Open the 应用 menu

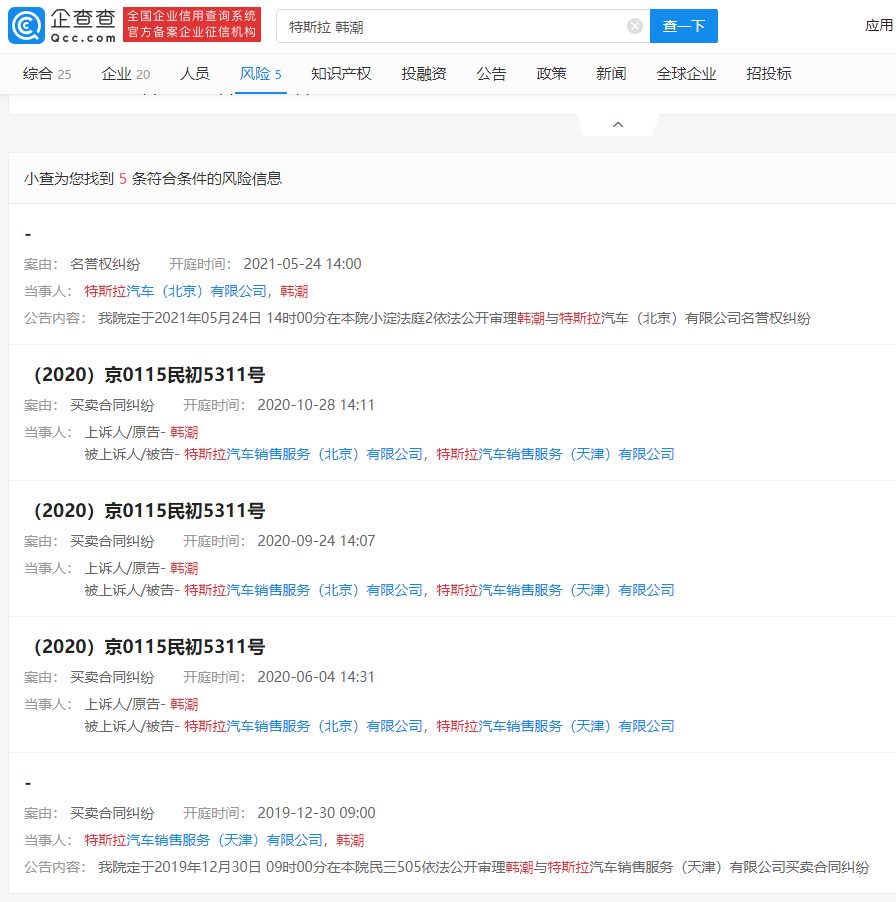[879, 25]
